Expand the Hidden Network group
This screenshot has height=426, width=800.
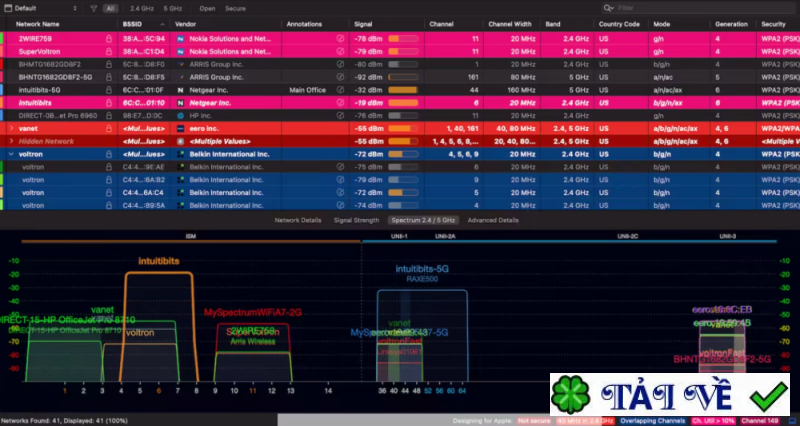pyautogui.click(x=11, y=141)
